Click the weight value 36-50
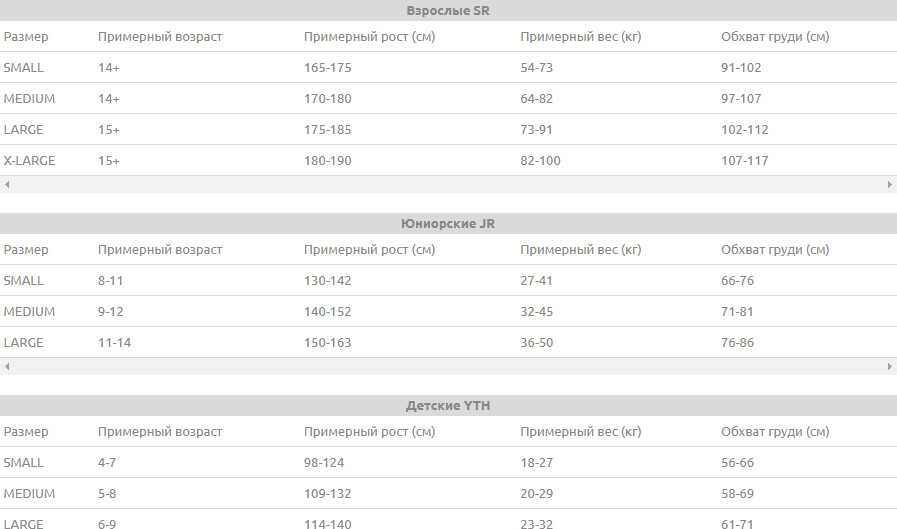The width and height of the screenshot is (897, 529). point(537,343)
